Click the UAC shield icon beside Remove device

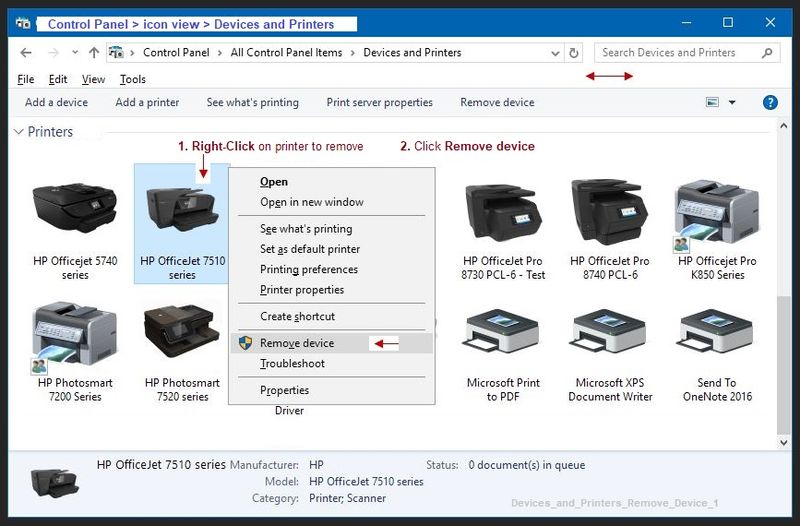point(245,343)
